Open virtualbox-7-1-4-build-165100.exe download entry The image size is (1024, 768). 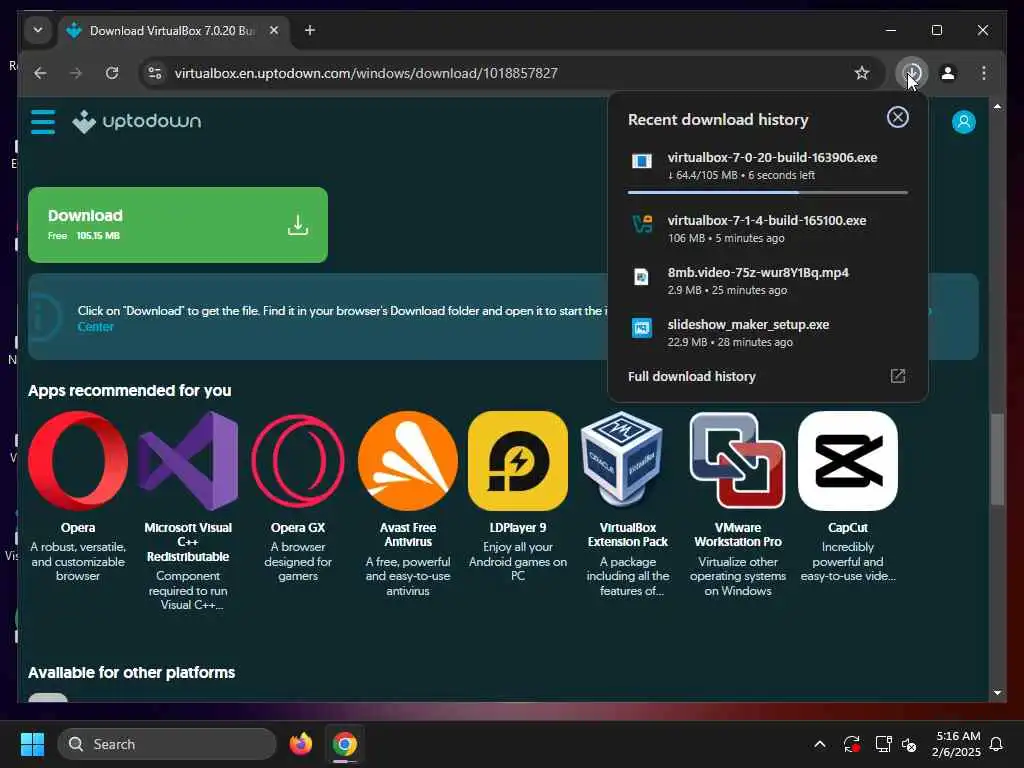[767, 229]
